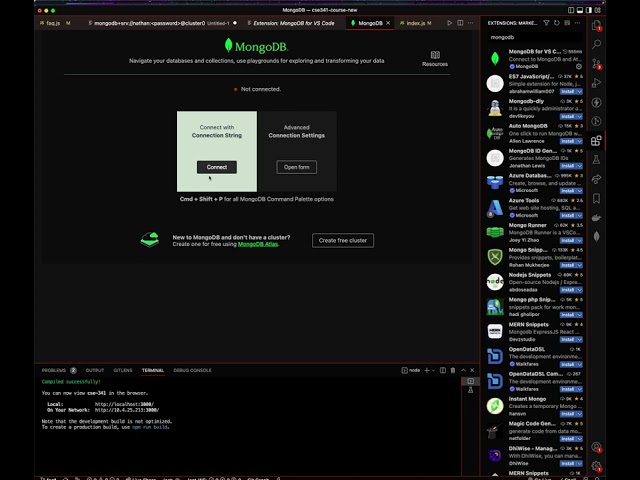This screenshot has width=640, height=480.
Task: Open the Explorer view in the activity bar
Action: tap(596, 25)
